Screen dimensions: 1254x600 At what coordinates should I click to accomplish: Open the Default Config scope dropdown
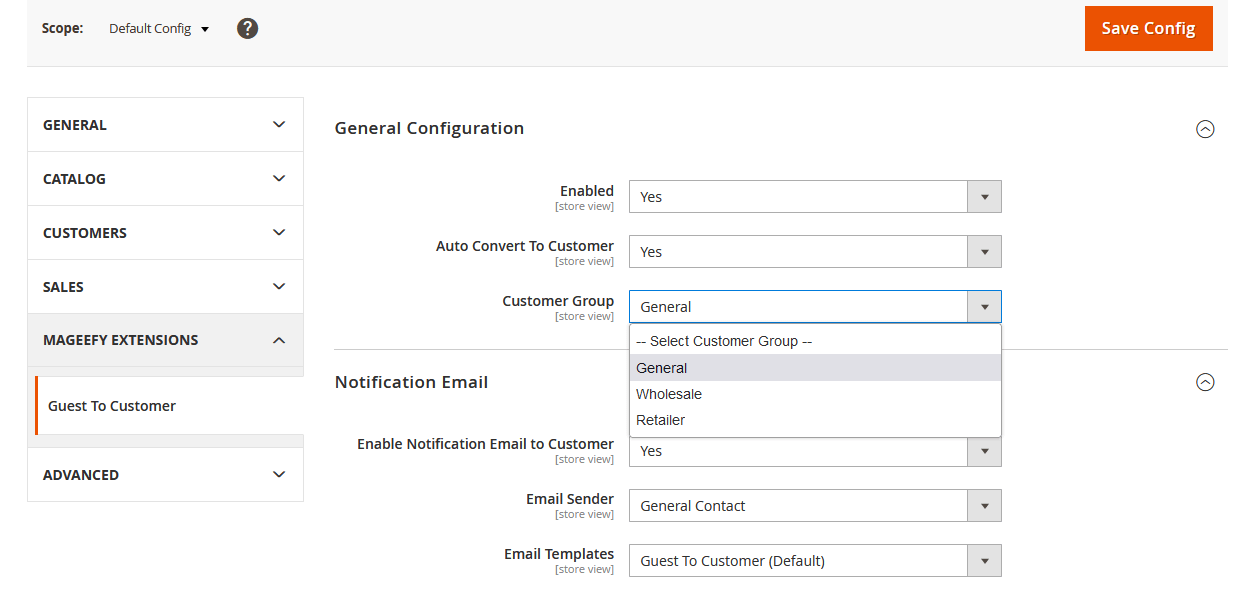point(157,28)
